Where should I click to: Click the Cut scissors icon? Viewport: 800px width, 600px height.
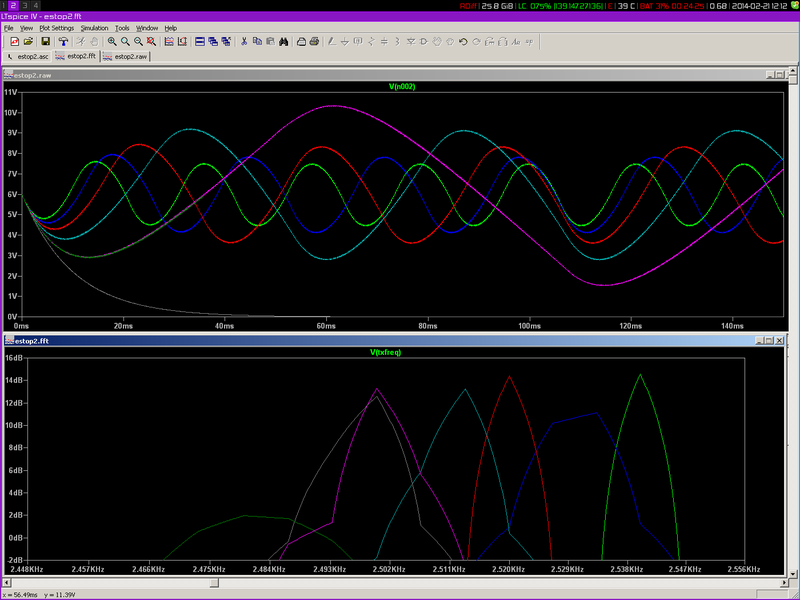243,41
